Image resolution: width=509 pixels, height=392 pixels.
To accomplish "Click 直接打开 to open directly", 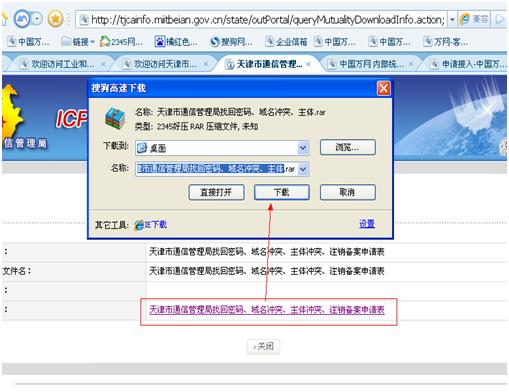I will [x=216, y=192].
